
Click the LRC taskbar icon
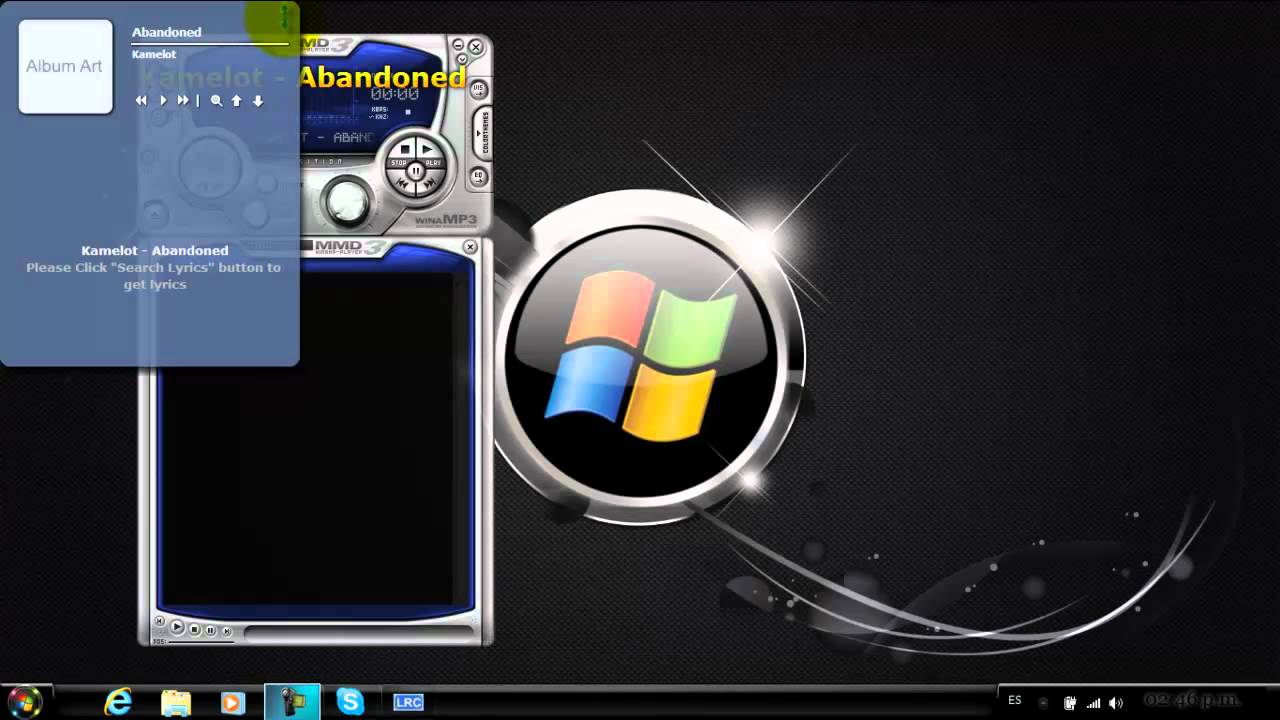408,703
